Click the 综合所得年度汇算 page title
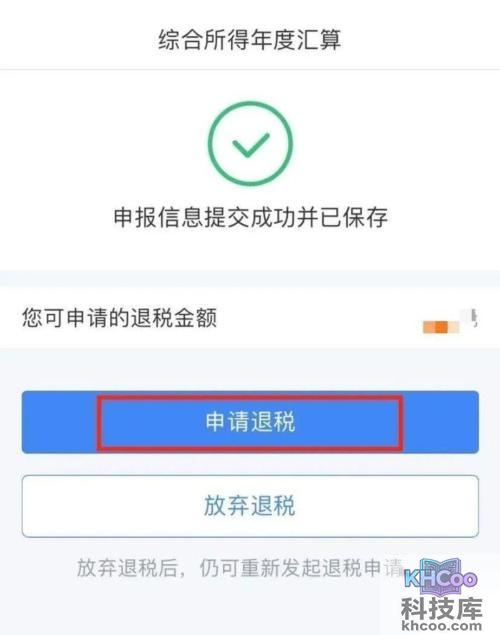 [x=250, y=40]
